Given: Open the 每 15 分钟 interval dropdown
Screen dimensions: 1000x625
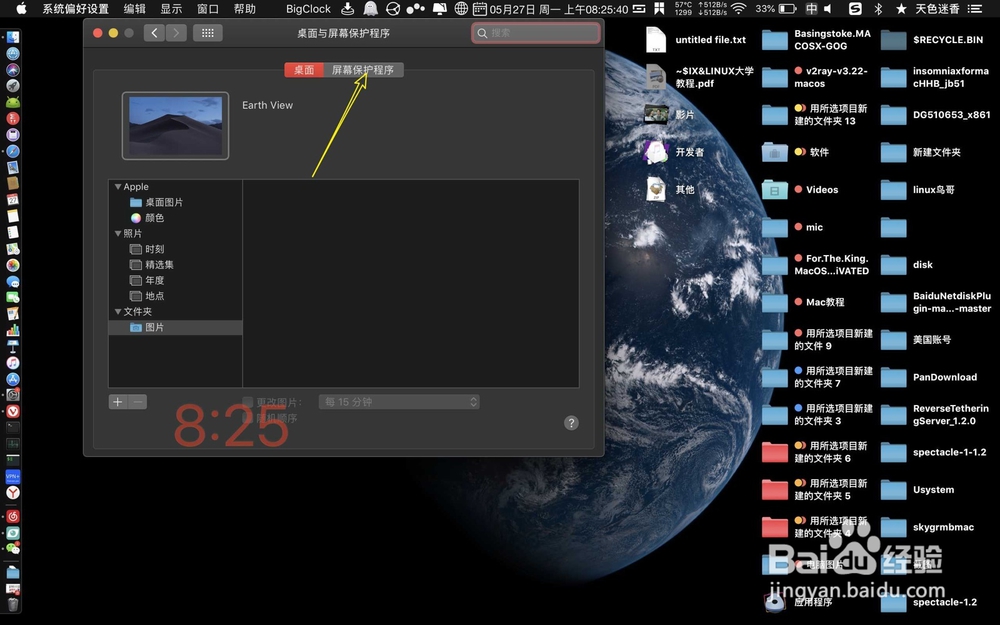Looking at the screenshot, I should click(x=399, y=402).
